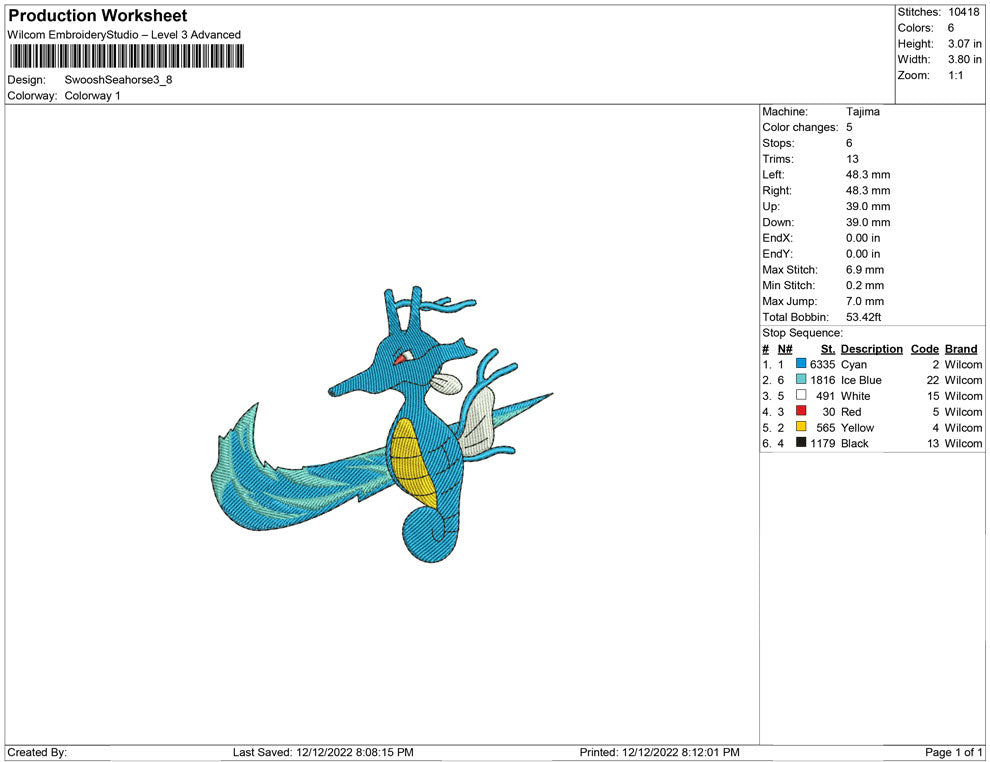Pick the Black color swatch

pyautogui.click(x=801, y=443)
